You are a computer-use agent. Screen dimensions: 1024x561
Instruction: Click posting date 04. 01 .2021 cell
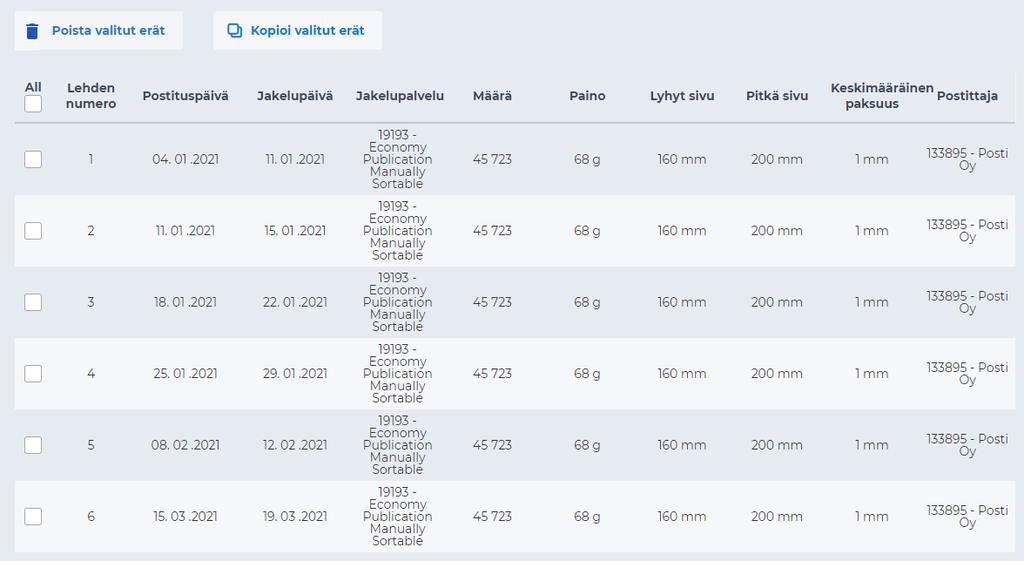click(185, 159)
